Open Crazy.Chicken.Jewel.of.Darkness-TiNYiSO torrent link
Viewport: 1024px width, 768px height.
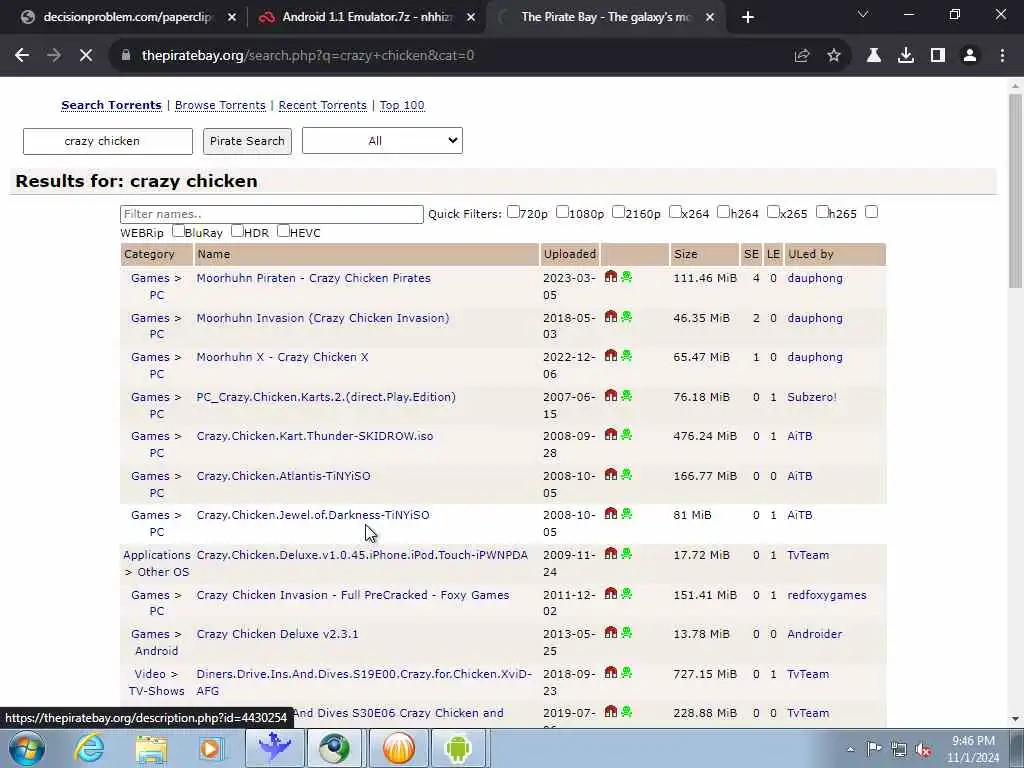click(313, 515)
